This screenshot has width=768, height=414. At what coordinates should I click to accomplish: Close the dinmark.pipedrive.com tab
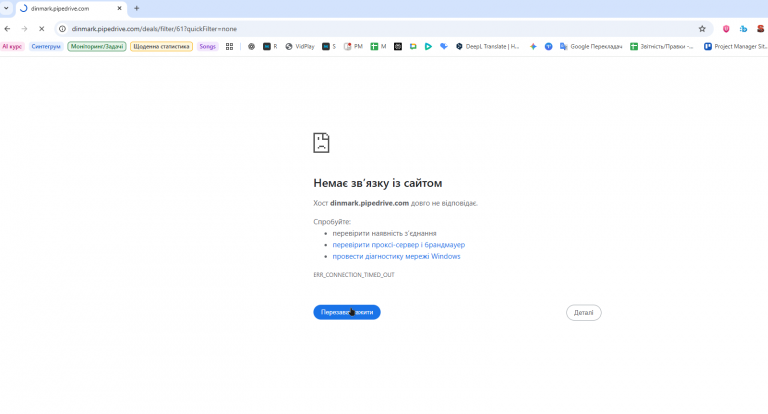click(119, 8)
